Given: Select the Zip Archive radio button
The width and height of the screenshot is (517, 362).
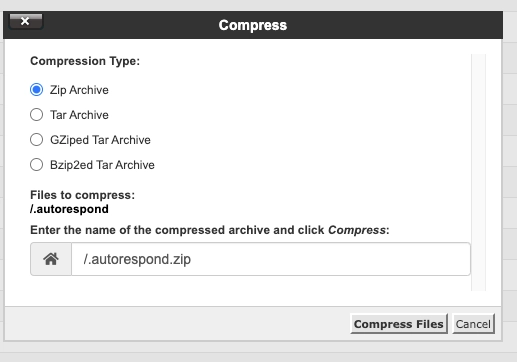Looking at the screenshot, I should (x=36, y=90).
